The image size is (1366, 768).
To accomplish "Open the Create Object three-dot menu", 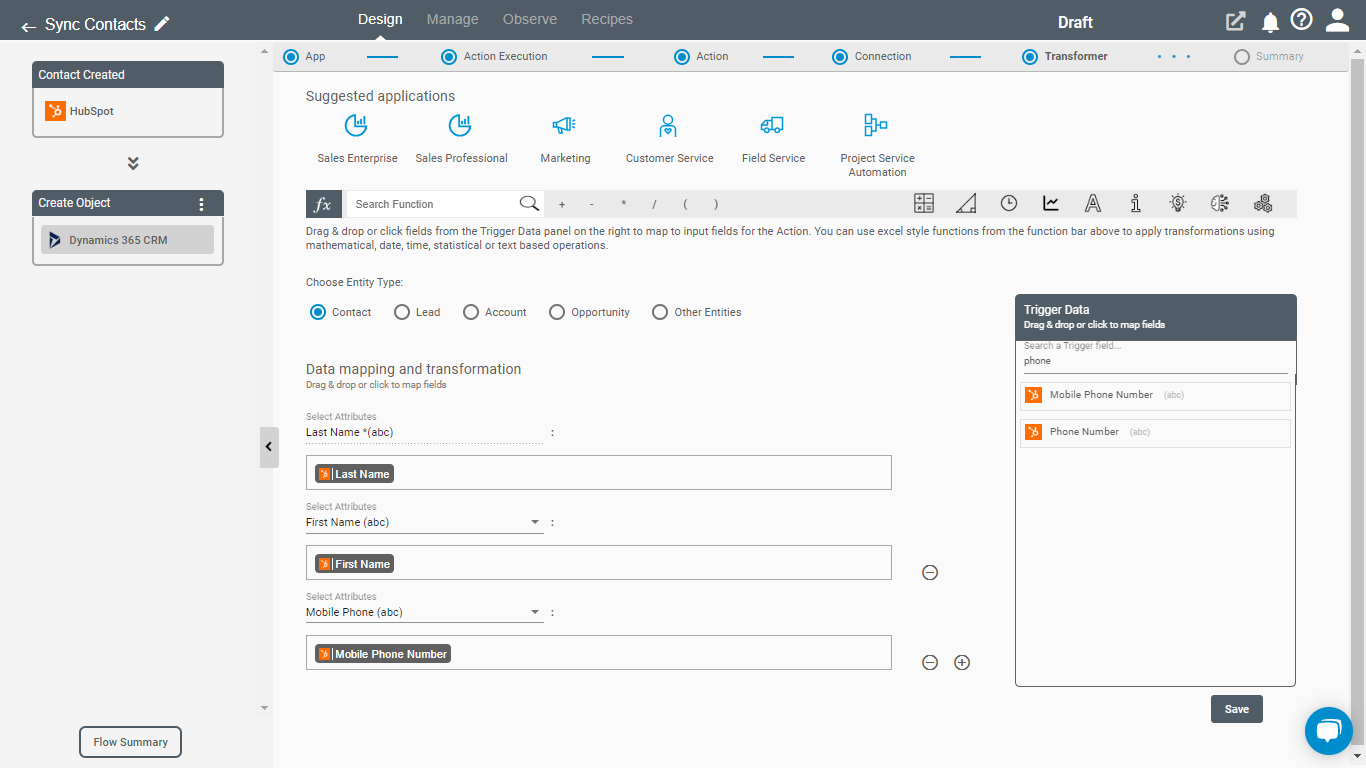I will point(201,204).
